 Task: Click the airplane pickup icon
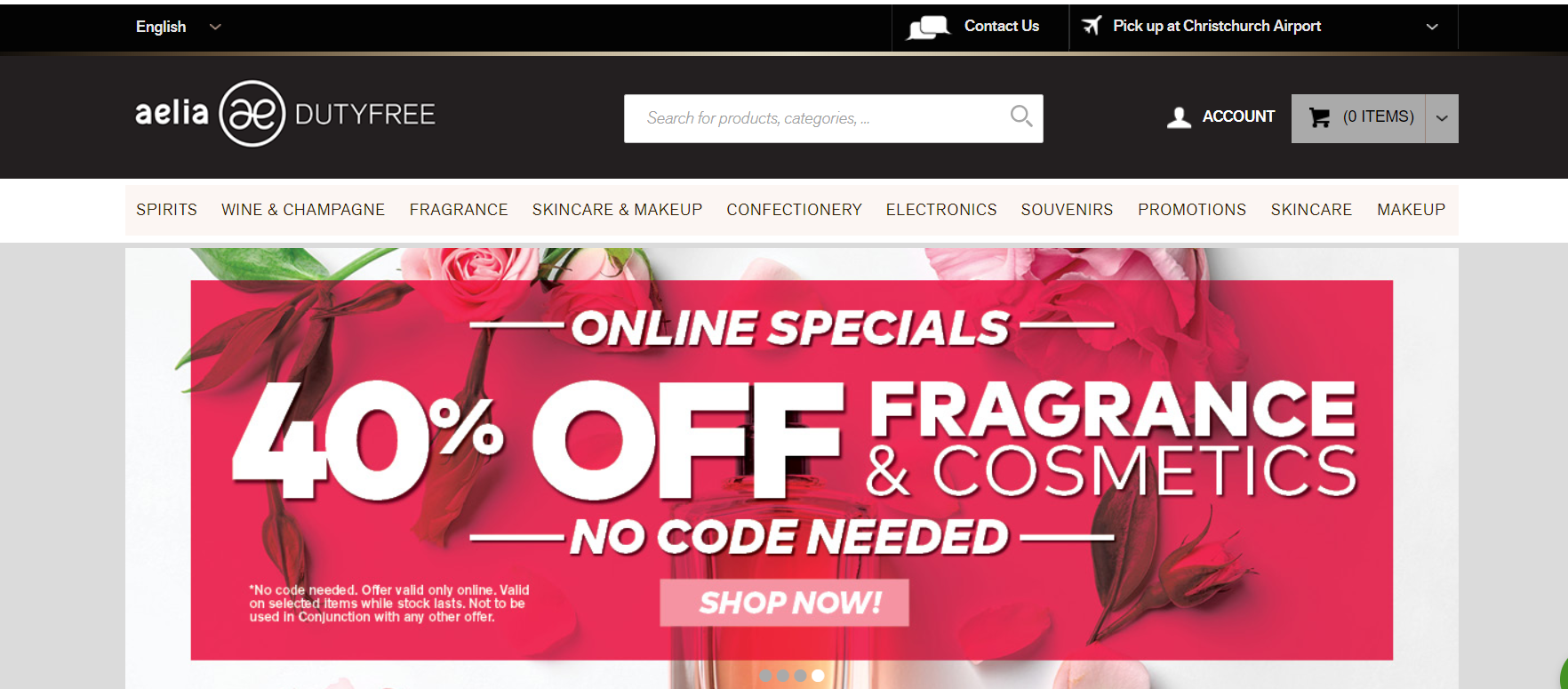tap(1092, 25)
